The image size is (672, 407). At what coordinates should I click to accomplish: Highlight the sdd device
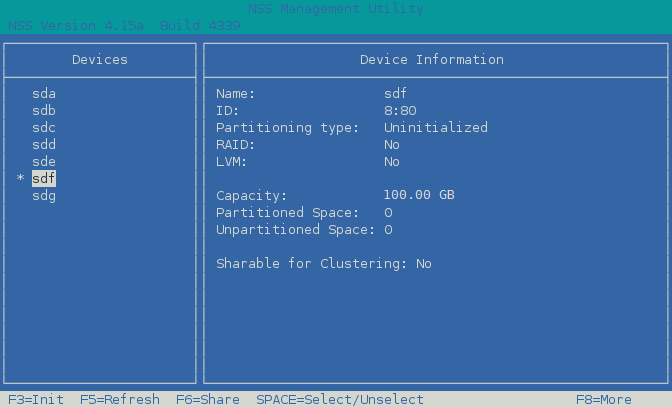pyautogui.click(x=44, y=145)
